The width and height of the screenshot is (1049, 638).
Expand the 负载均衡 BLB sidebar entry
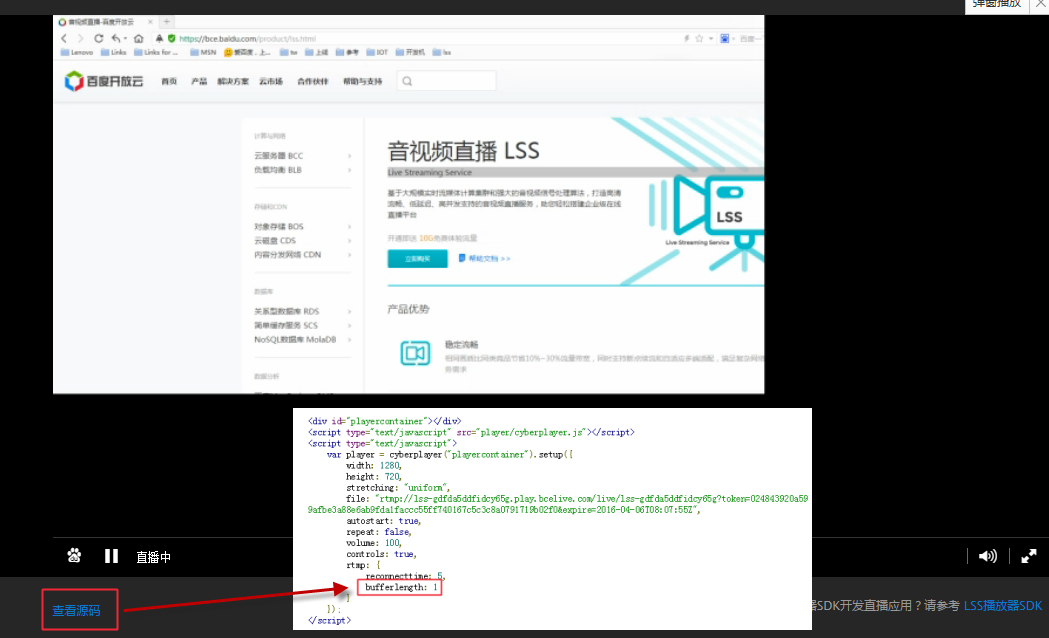tap(302, 170)
